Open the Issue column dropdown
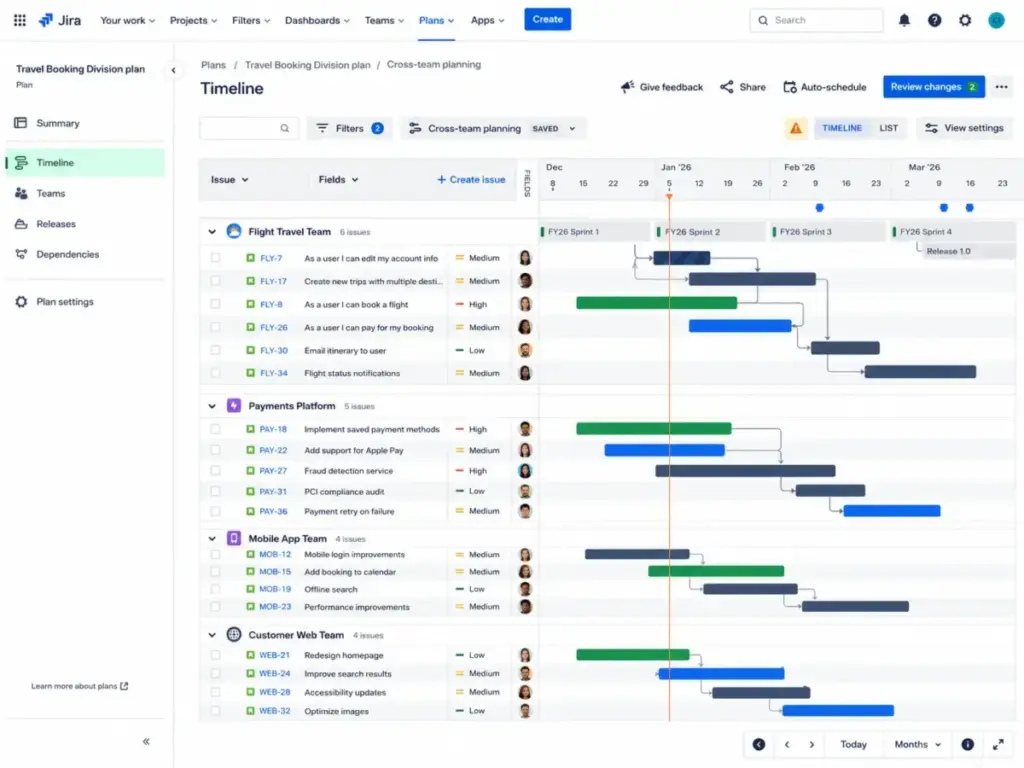The width and height of the screenshot is (1024, 768). (x=229, y=180)
